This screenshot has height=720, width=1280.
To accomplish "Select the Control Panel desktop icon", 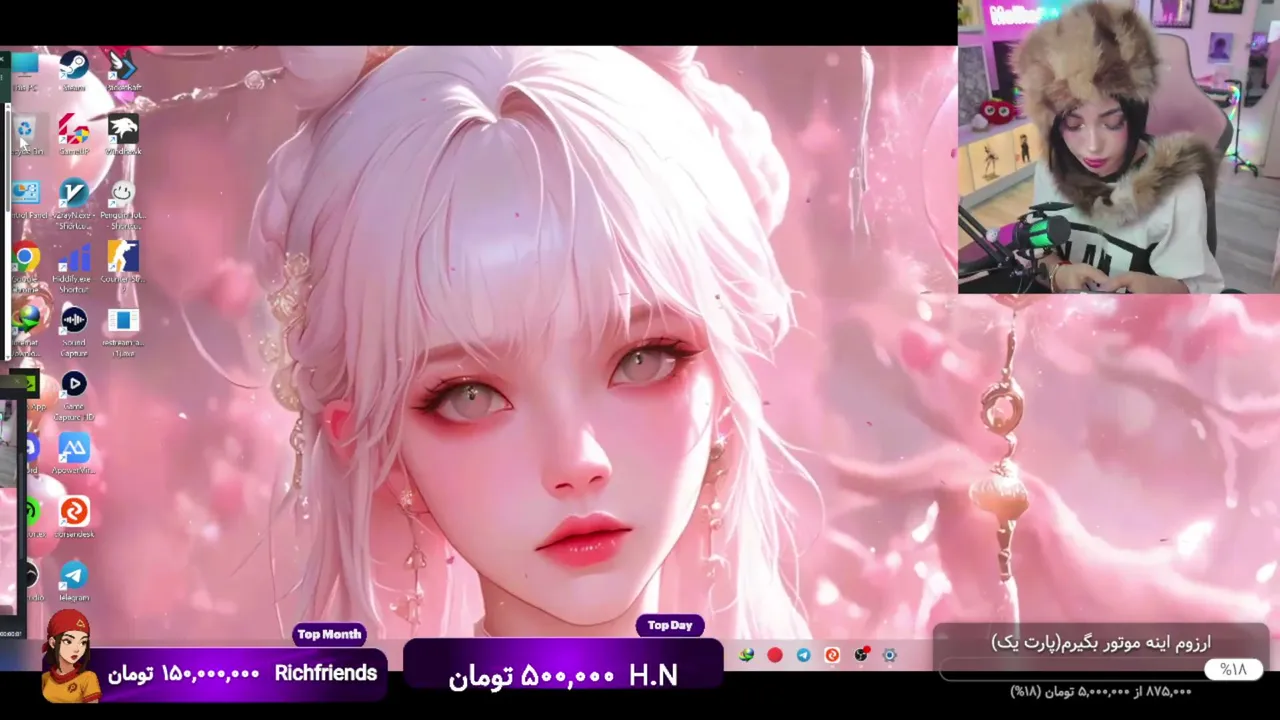I will point(26,200).
